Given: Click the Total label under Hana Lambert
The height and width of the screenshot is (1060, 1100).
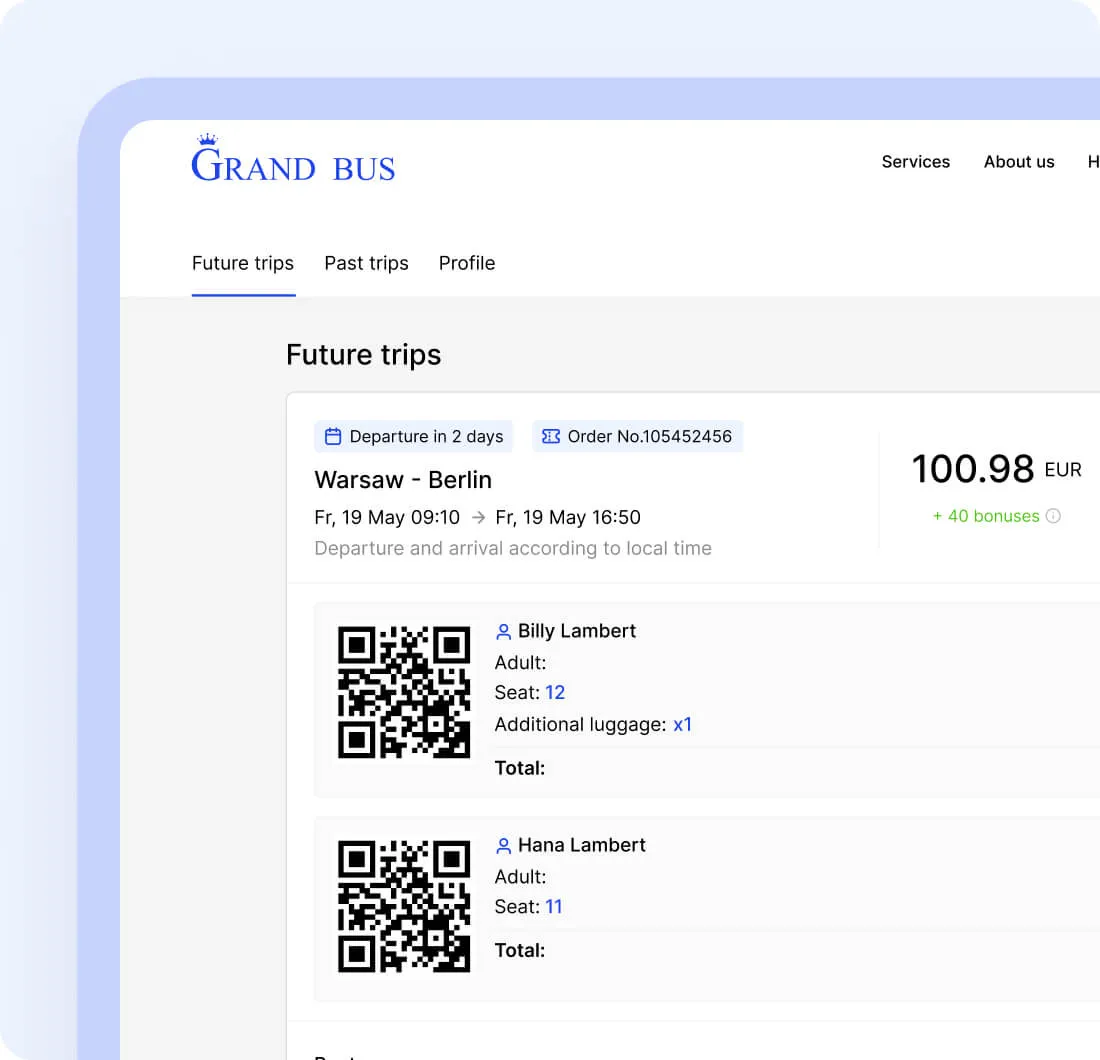Looking at the screenshot, I should coord(520,951).
